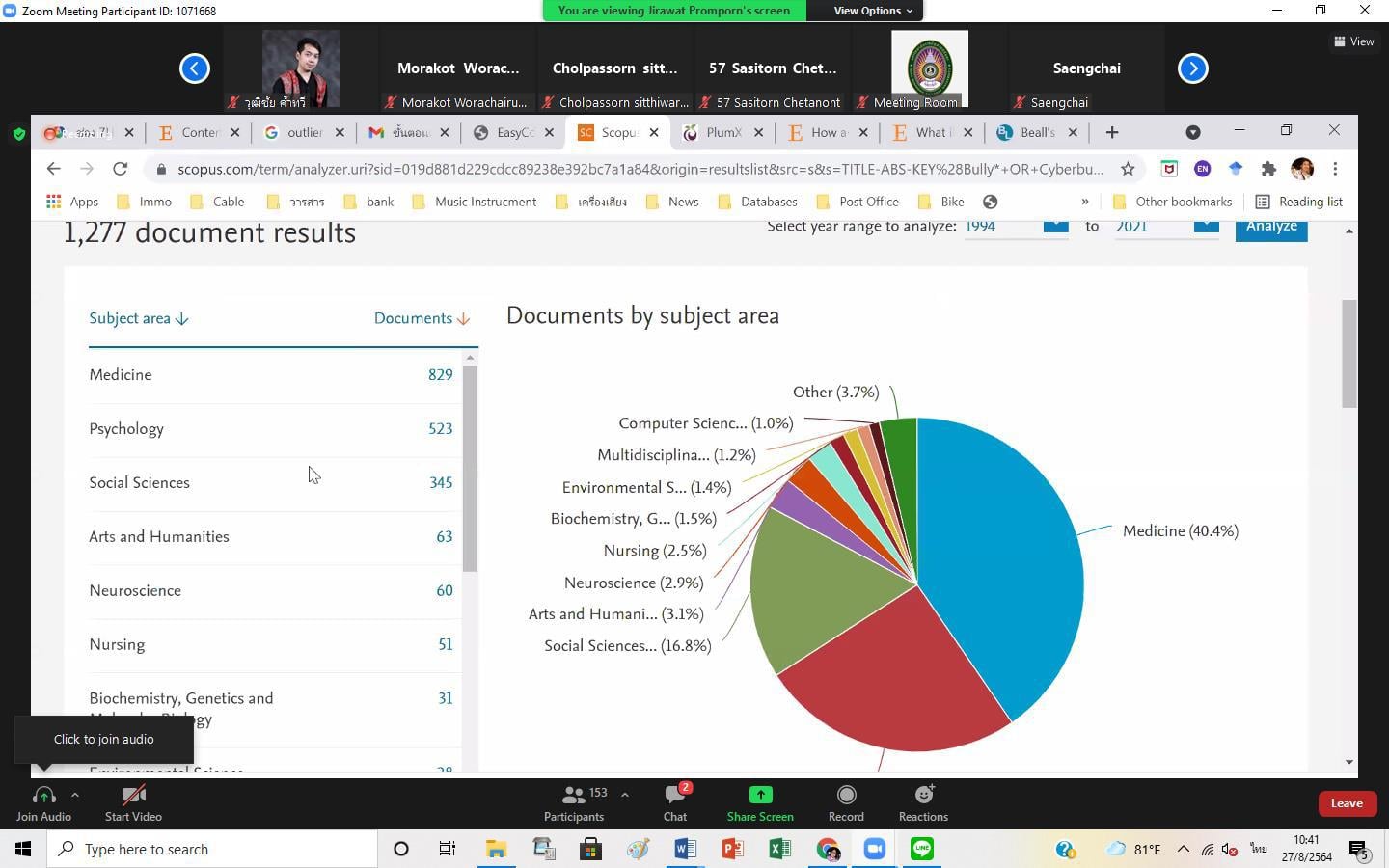Image resolution: width=1389 pixels, height=868 pixels.
Task: Click the Join Audio headphone icon
Action: 43,795
